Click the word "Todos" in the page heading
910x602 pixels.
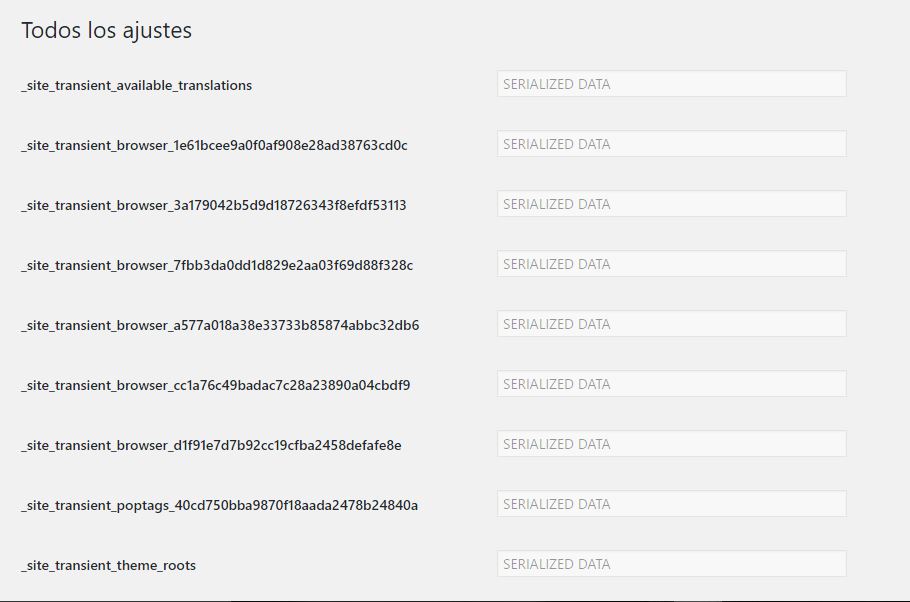point(51,31)
